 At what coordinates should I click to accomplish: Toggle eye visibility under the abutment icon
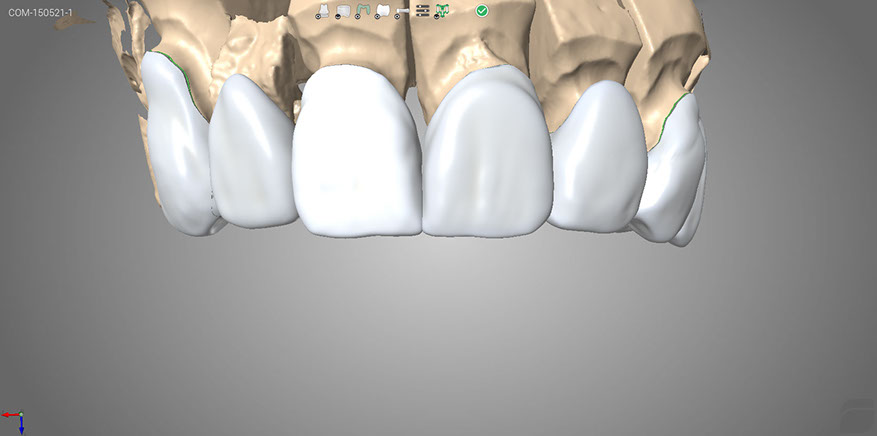tap(319, 17)
